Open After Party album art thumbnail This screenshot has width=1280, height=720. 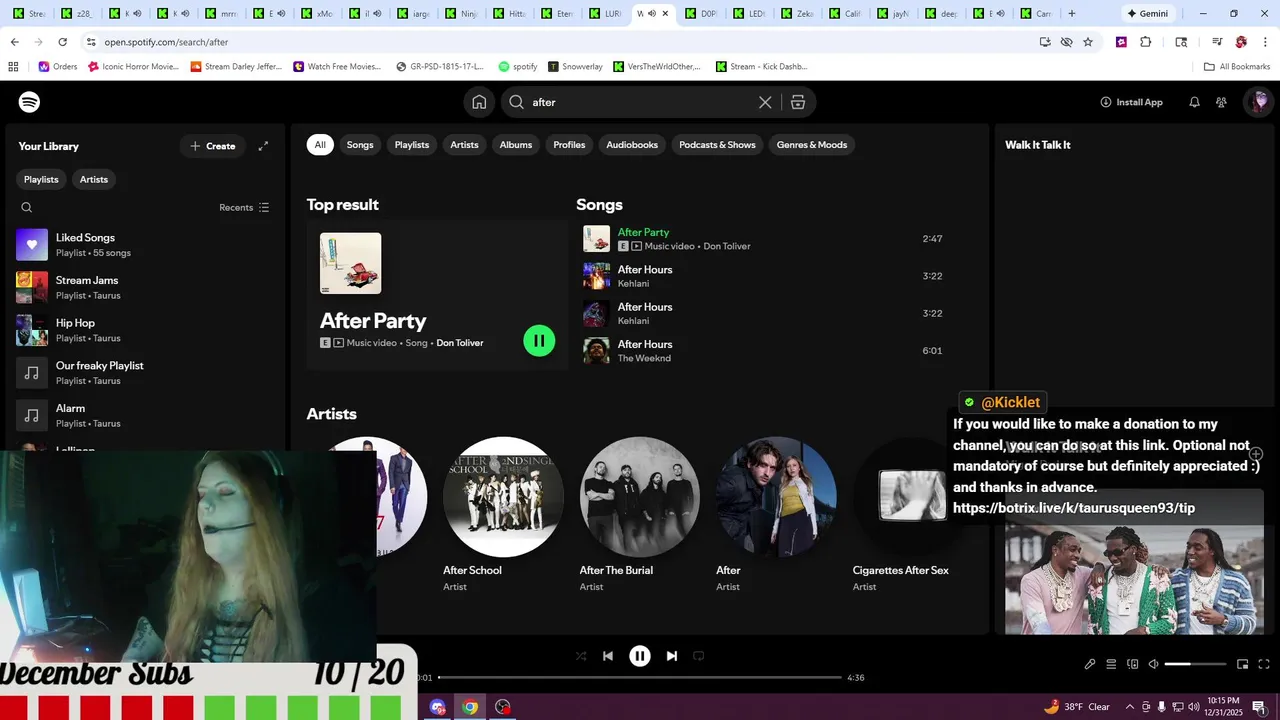350,263
